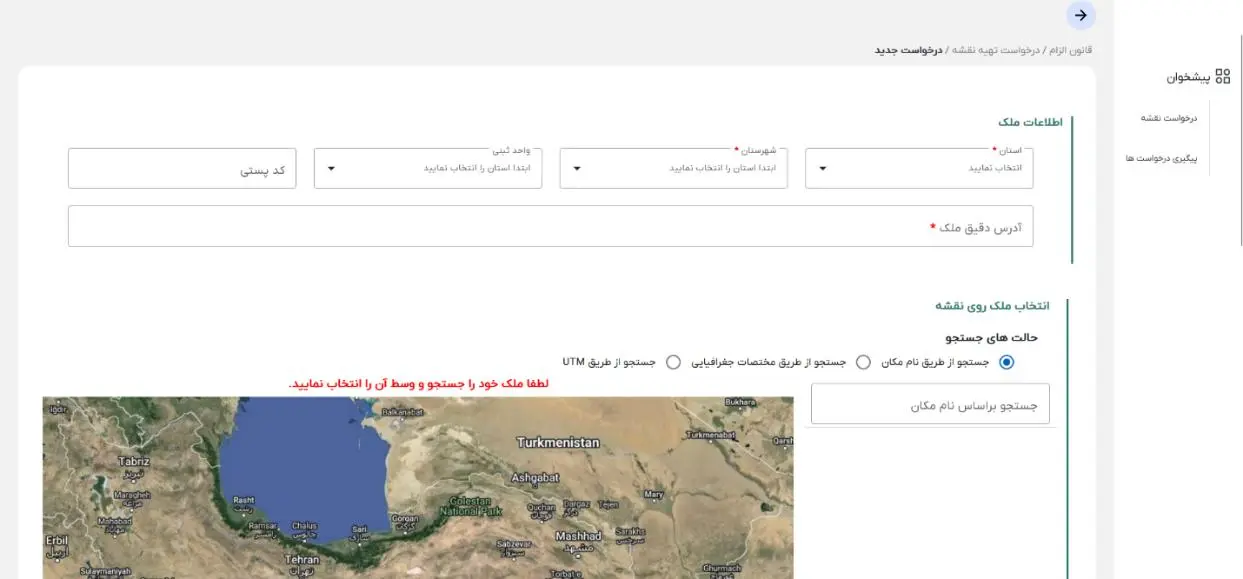Click the درخواست جدید breadcrumb text

point(909,50)
